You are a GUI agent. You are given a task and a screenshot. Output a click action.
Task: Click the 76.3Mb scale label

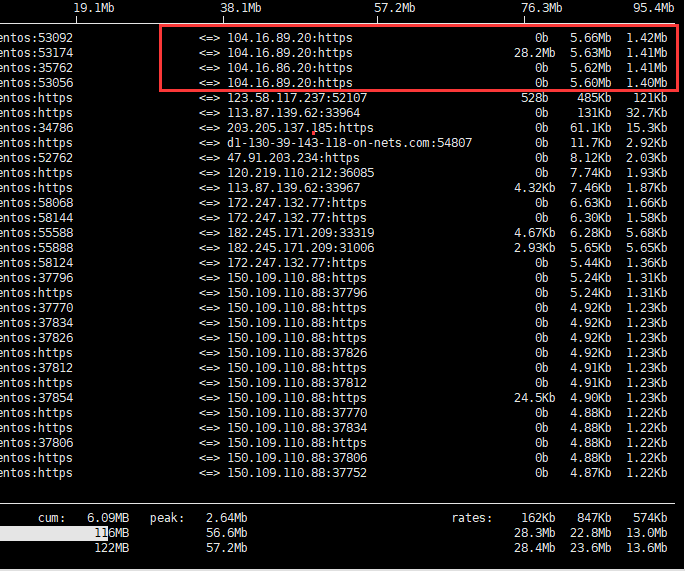pyautogui.click(x=542, y=8)
